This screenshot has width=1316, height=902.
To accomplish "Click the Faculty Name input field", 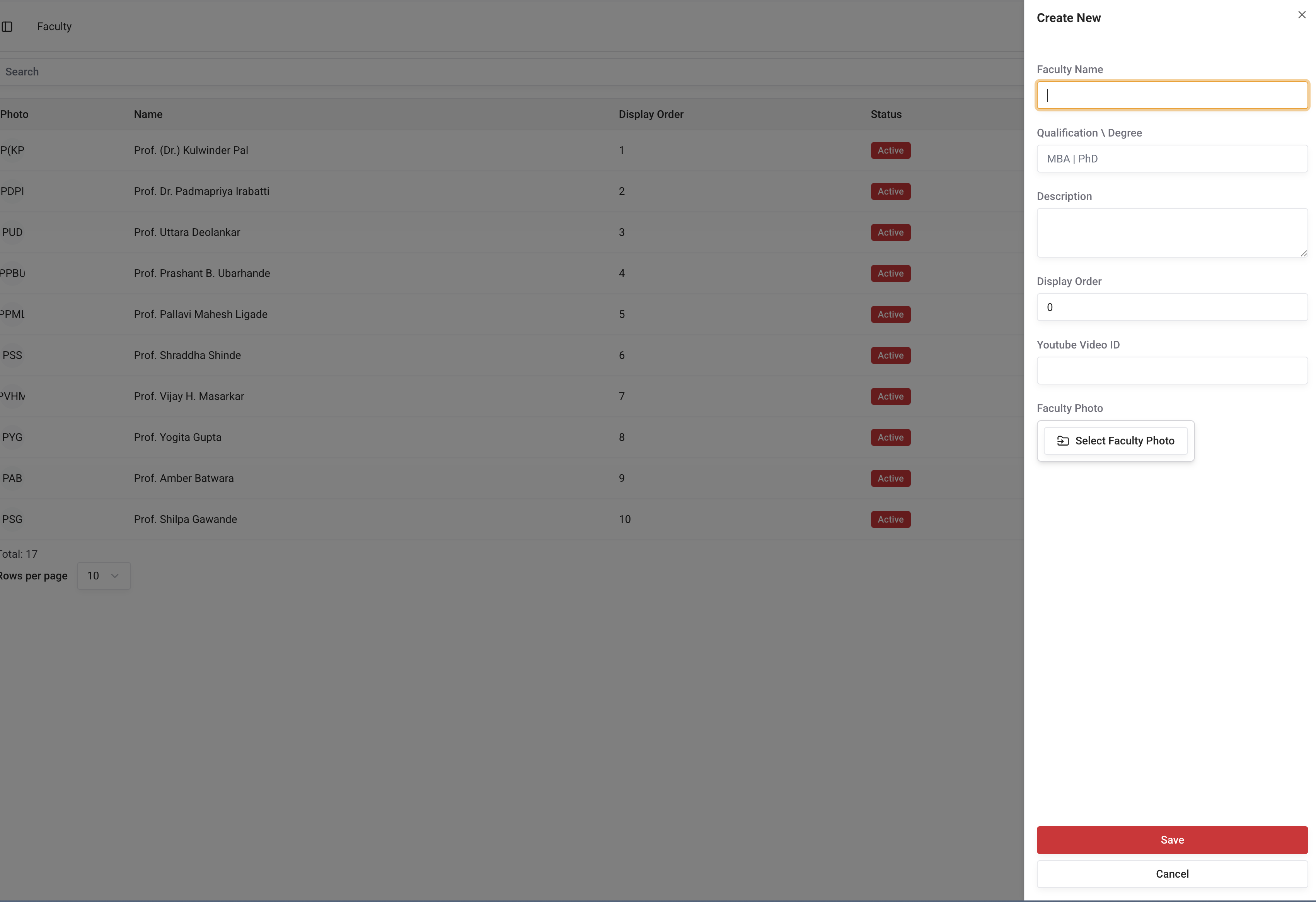I will [1171, 95].
